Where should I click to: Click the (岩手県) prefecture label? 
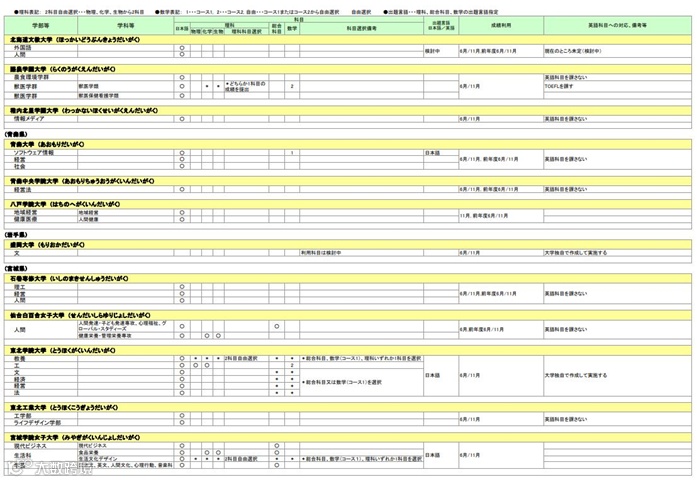pos(16,234)
